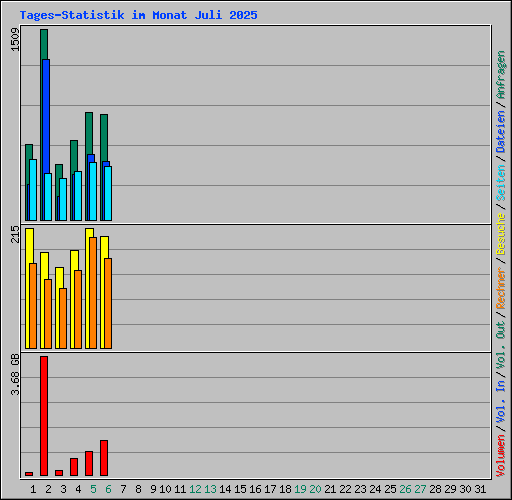Click the cyan Seiten bar for day 1
This screenshot has height=500, width=512.
point(33,190)
